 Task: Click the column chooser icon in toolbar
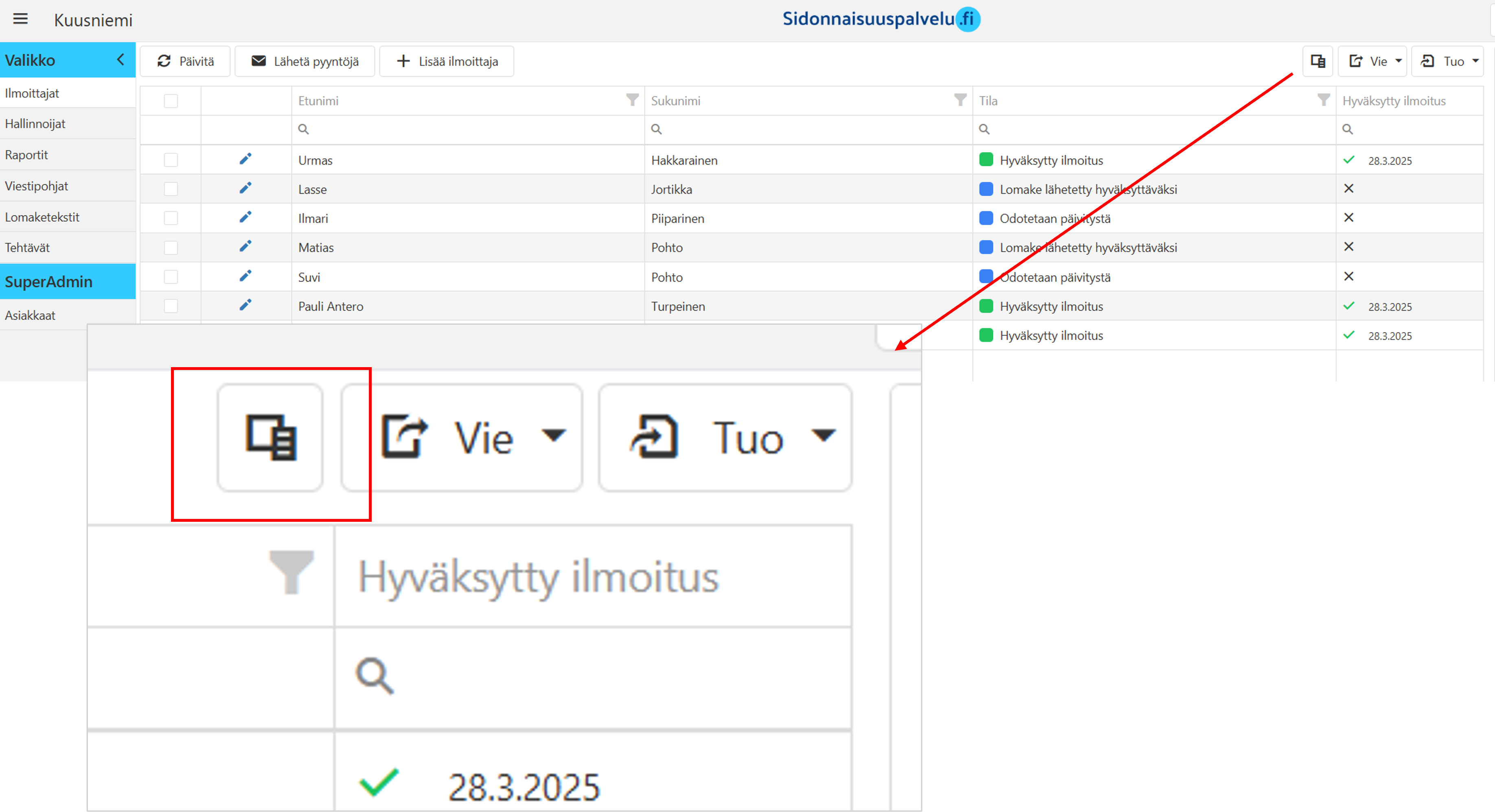1317,61
